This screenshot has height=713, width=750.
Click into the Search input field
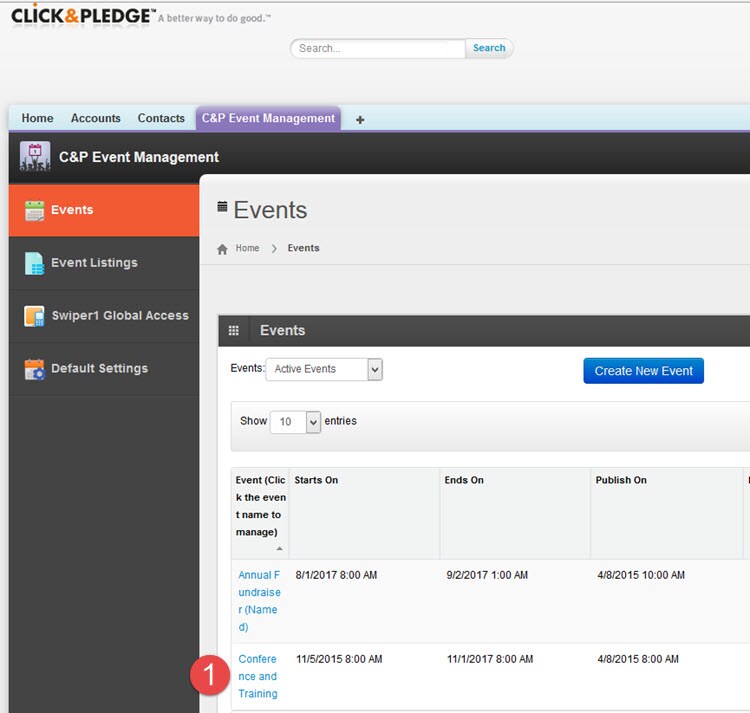378,48
